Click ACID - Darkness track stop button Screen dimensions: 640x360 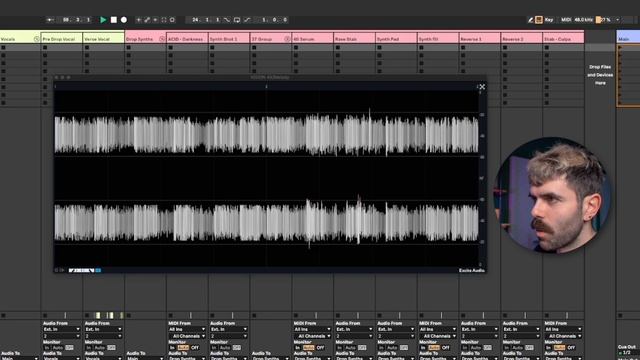pos(170,316)
